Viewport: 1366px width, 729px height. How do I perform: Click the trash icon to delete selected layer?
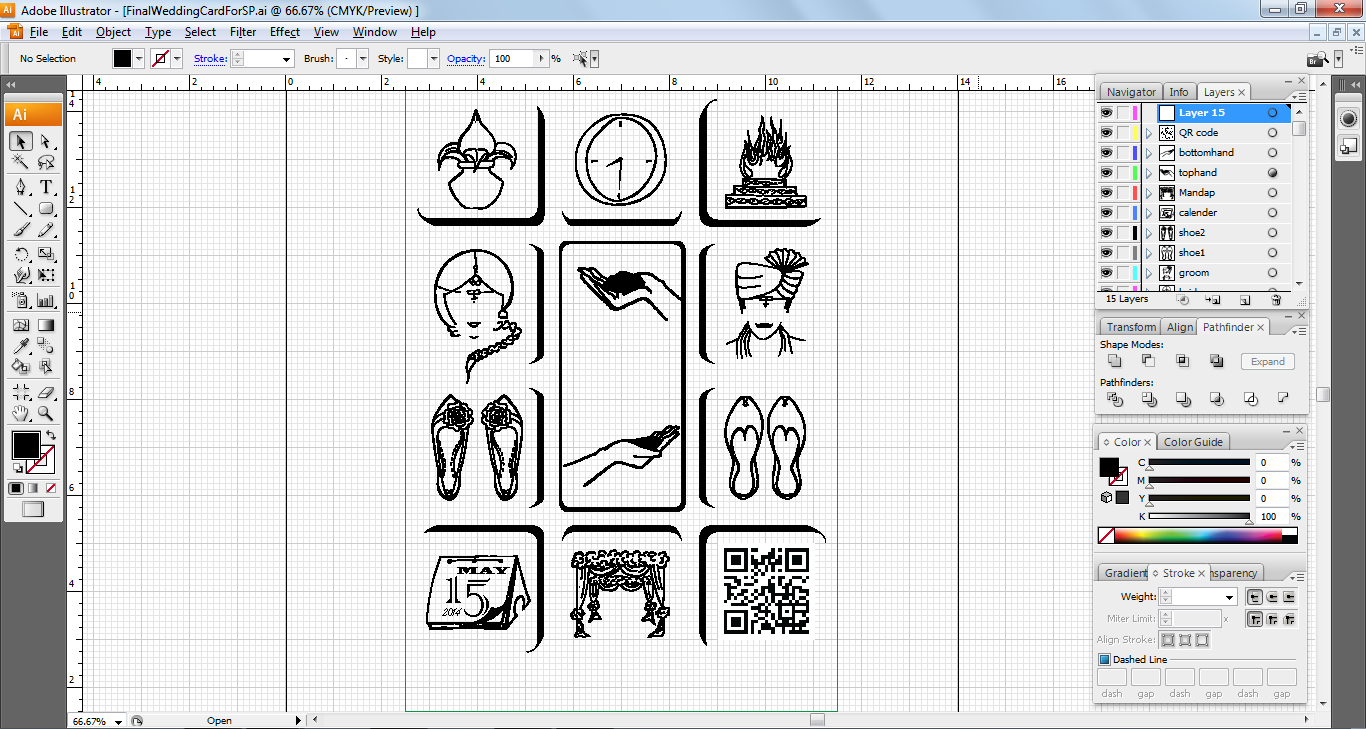coord(1276,299)
